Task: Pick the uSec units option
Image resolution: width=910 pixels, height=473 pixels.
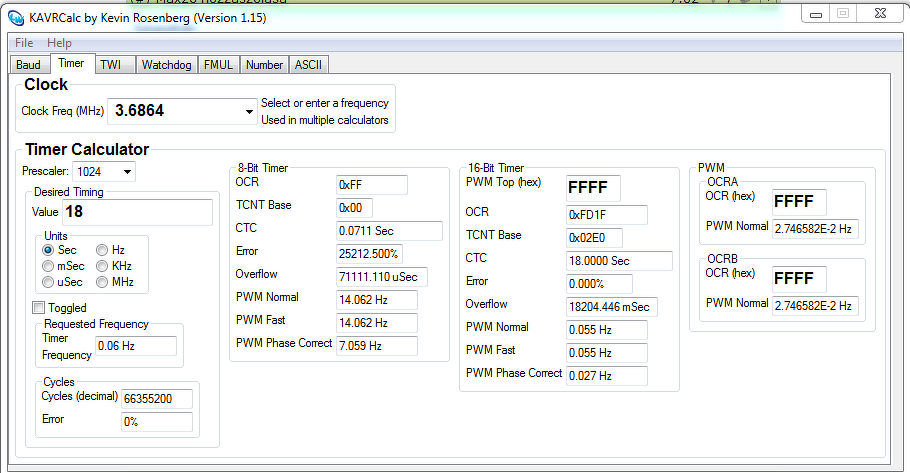Action: 48,282
